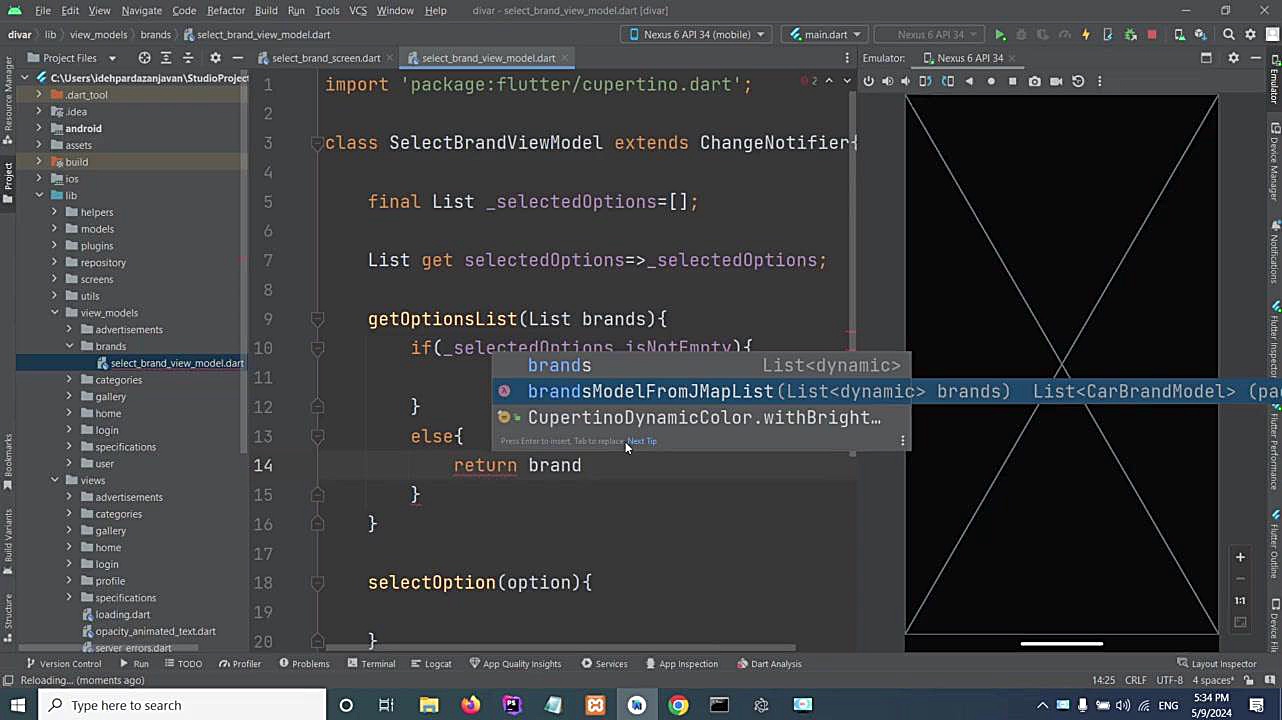Viewport: 1282px width, 720px height.
Task: Open Project Files view dropdown
Action: pyautogui.click(x=70, y=58)
